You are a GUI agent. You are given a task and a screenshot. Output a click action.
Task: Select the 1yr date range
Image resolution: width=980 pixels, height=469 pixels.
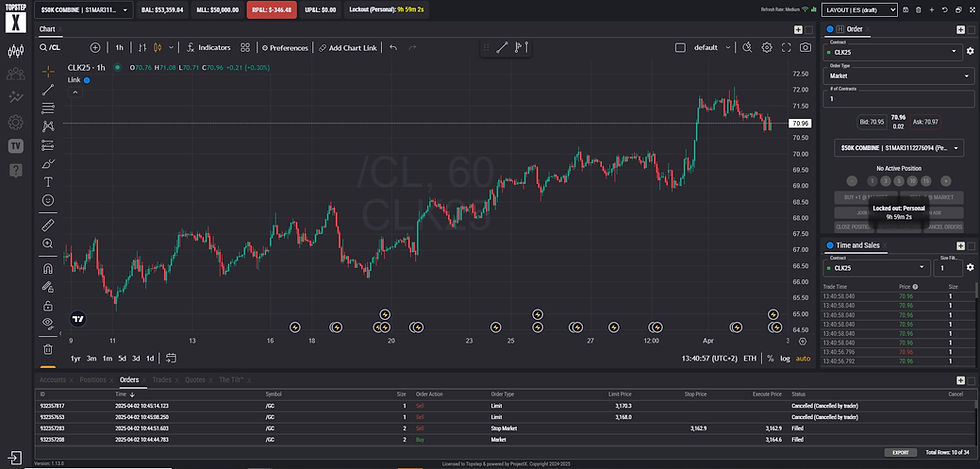76,358
